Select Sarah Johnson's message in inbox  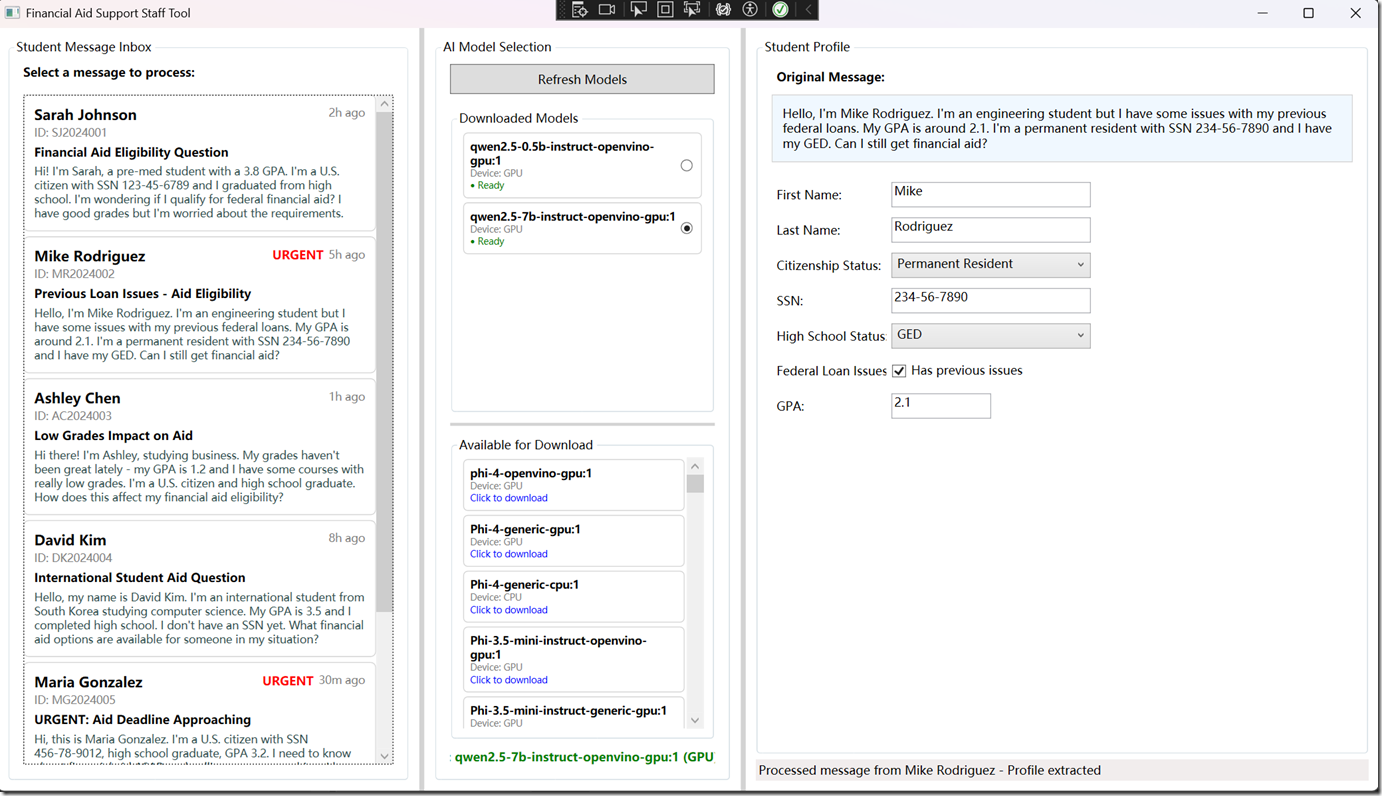[x=200, y=163]
